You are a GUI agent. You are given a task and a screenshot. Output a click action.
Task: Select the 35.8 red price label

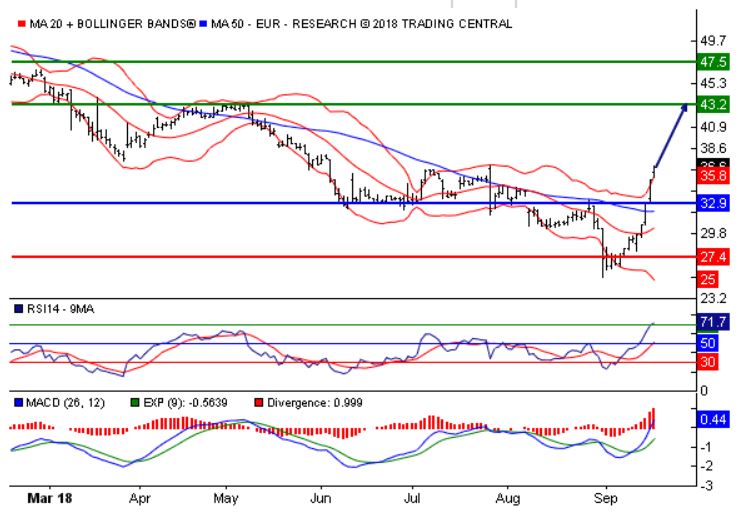[x=713, y=176]
